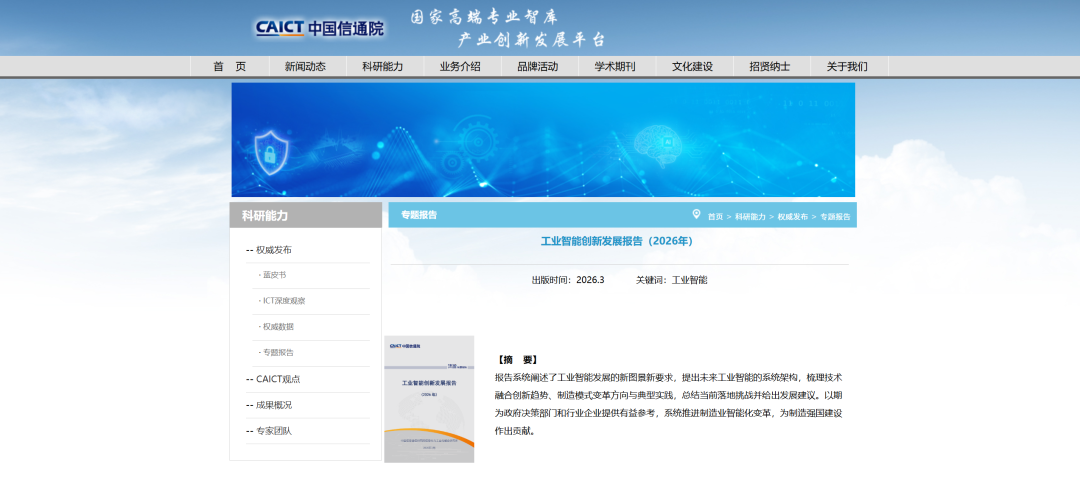Screen dimensions: 1080x492
Task: Select CAICT观点 in the sidebar
Action: pos(278,379)
